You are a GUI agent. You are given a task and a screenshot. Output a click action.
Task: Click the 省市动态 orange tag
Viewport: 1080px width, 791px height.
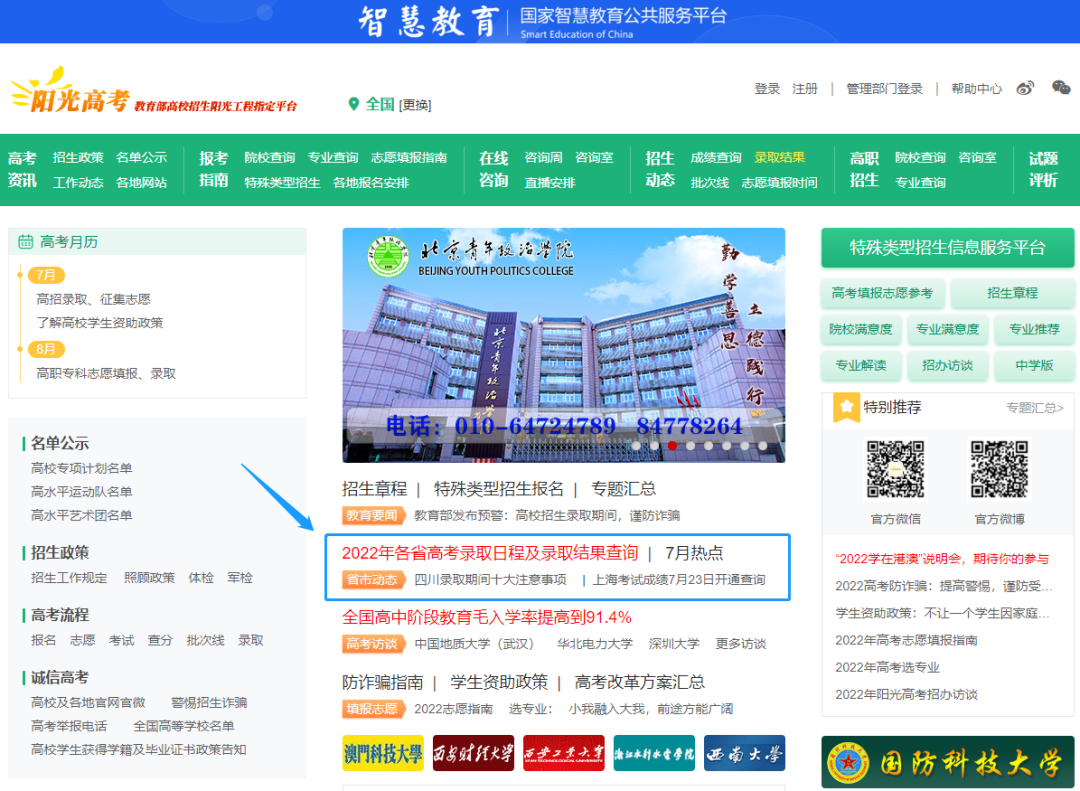point(373,580)
